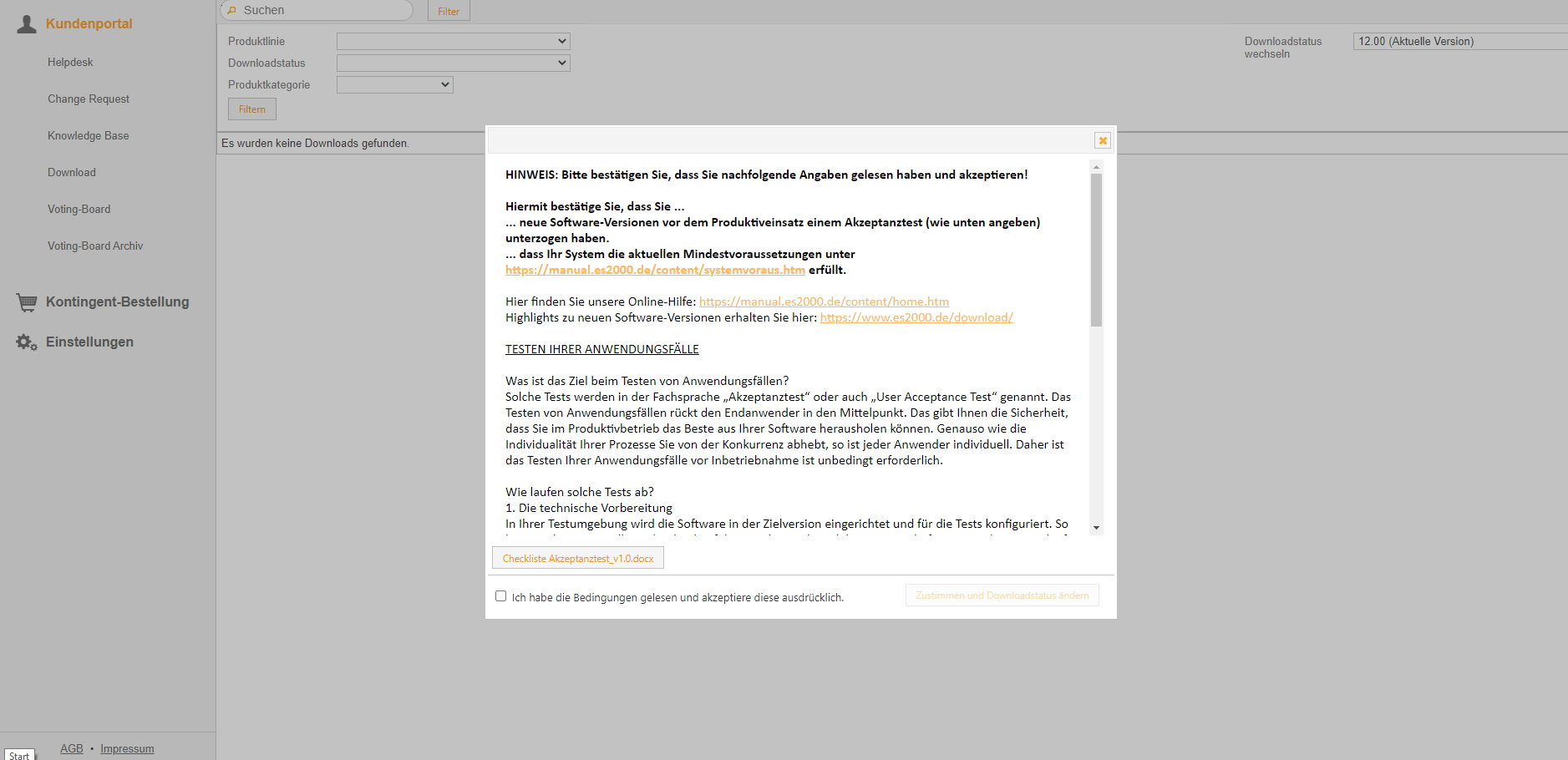
Task: Click the Filtern button
Action: coord(252,109)
